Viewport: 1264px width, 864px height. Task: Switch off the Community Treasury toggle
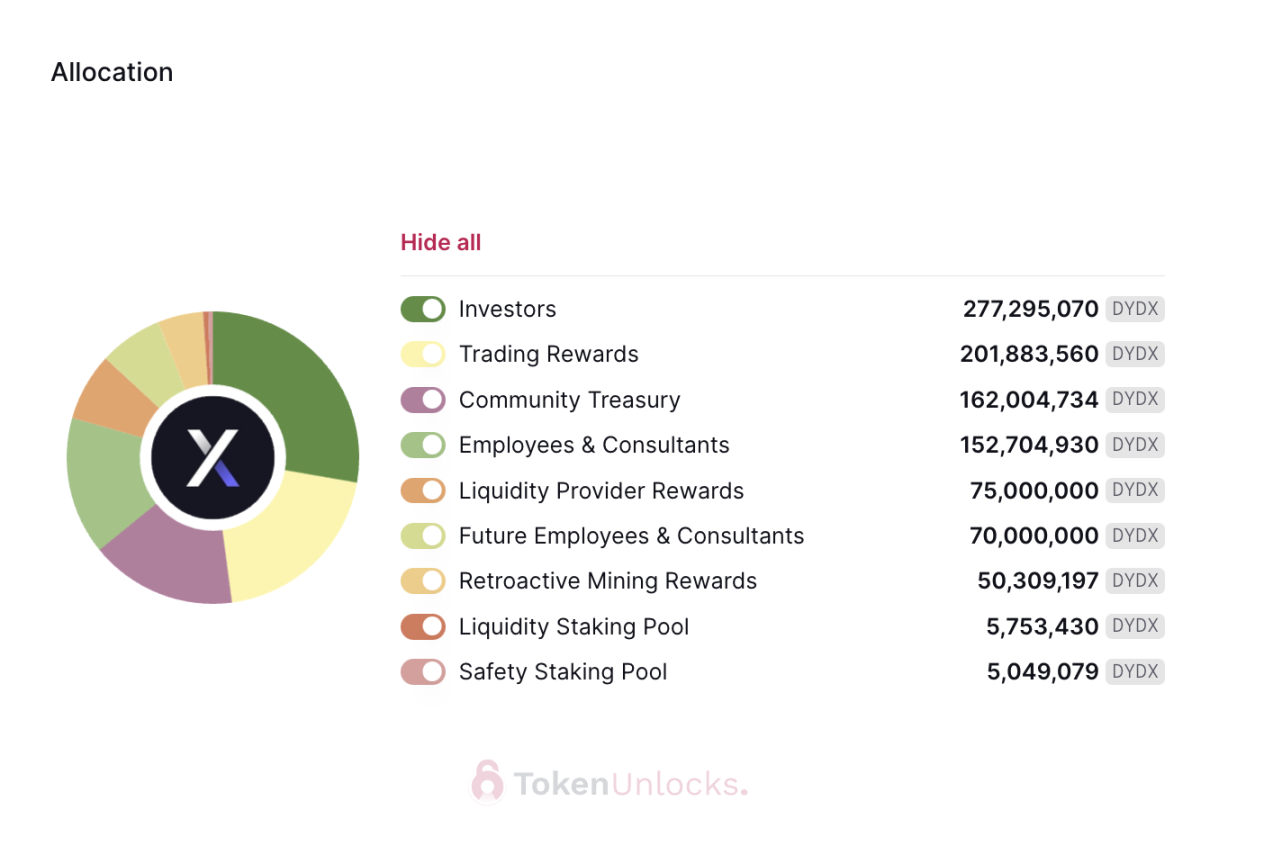[x=423, y=400]
